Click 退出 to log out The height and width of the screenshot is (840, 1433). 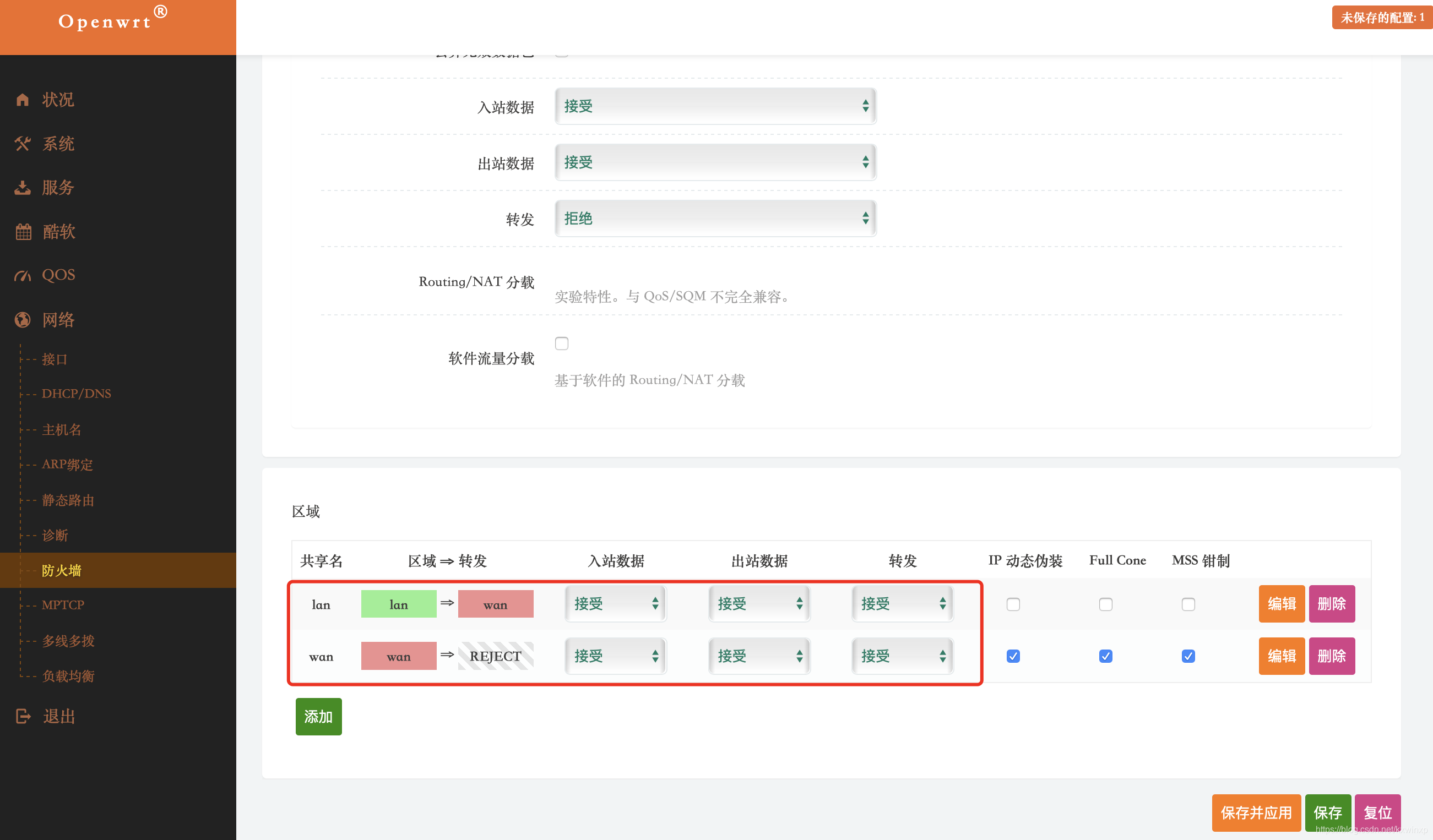[59, 716]
